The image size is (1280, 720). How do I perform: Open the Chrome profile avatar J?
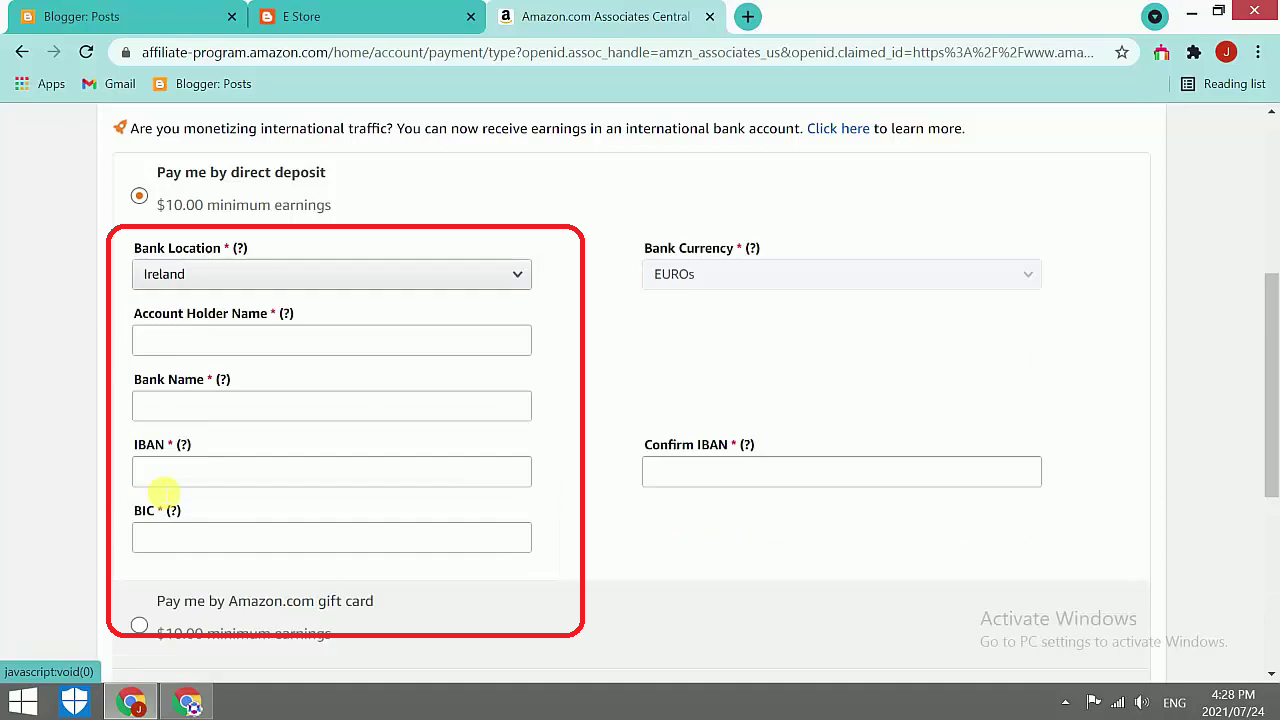1226,52
